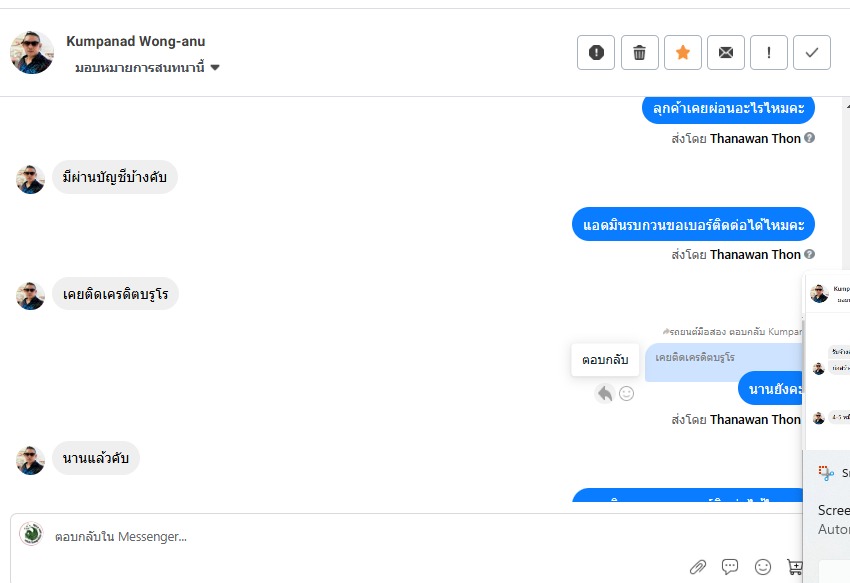Open emoji picker in reply box
The width and height of the screenshot is (850, 583).
(x=763, y=567)
